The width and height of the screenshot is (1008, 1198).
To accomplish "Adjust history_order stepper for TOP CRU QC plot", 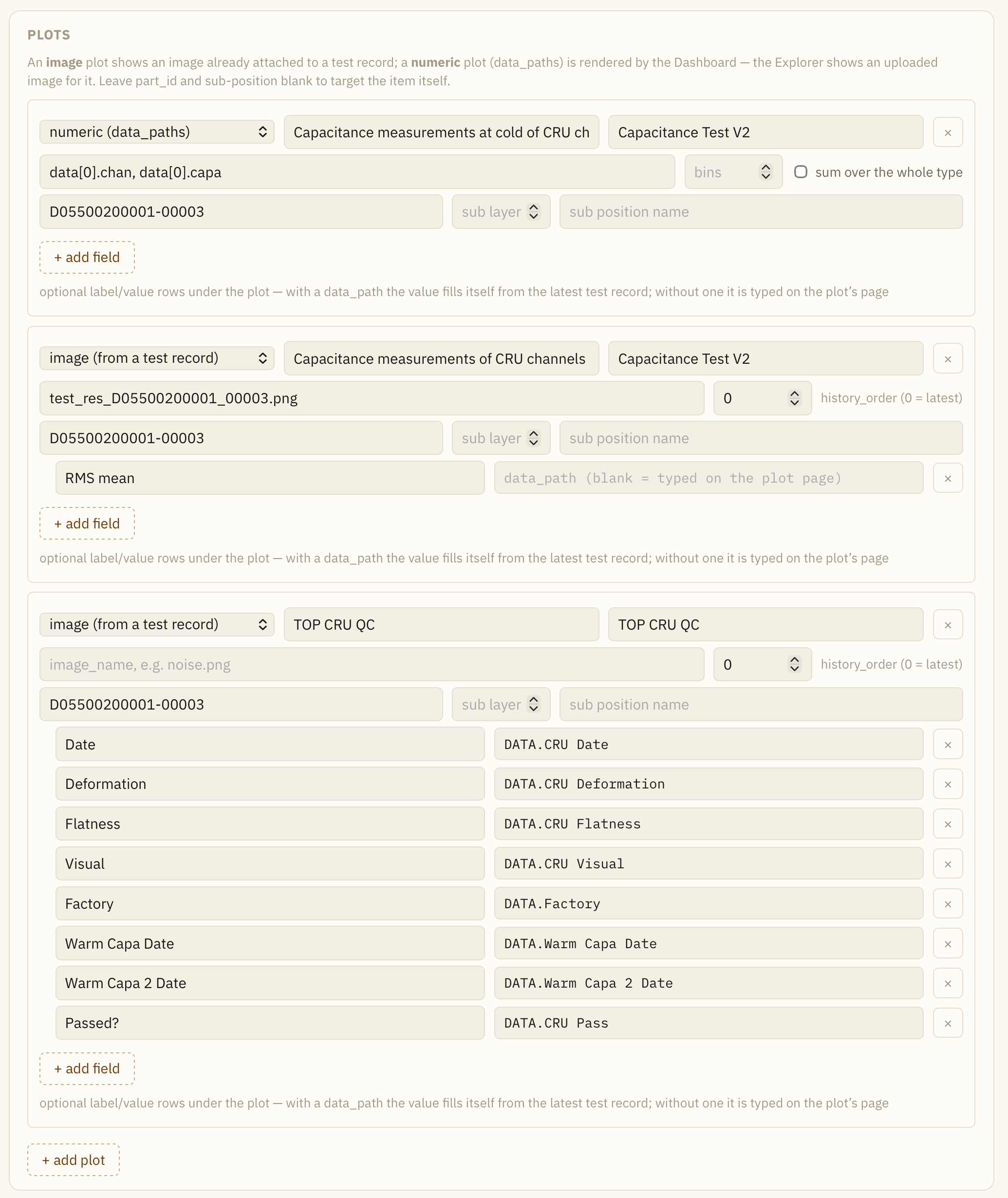I will tap(794, 664).
